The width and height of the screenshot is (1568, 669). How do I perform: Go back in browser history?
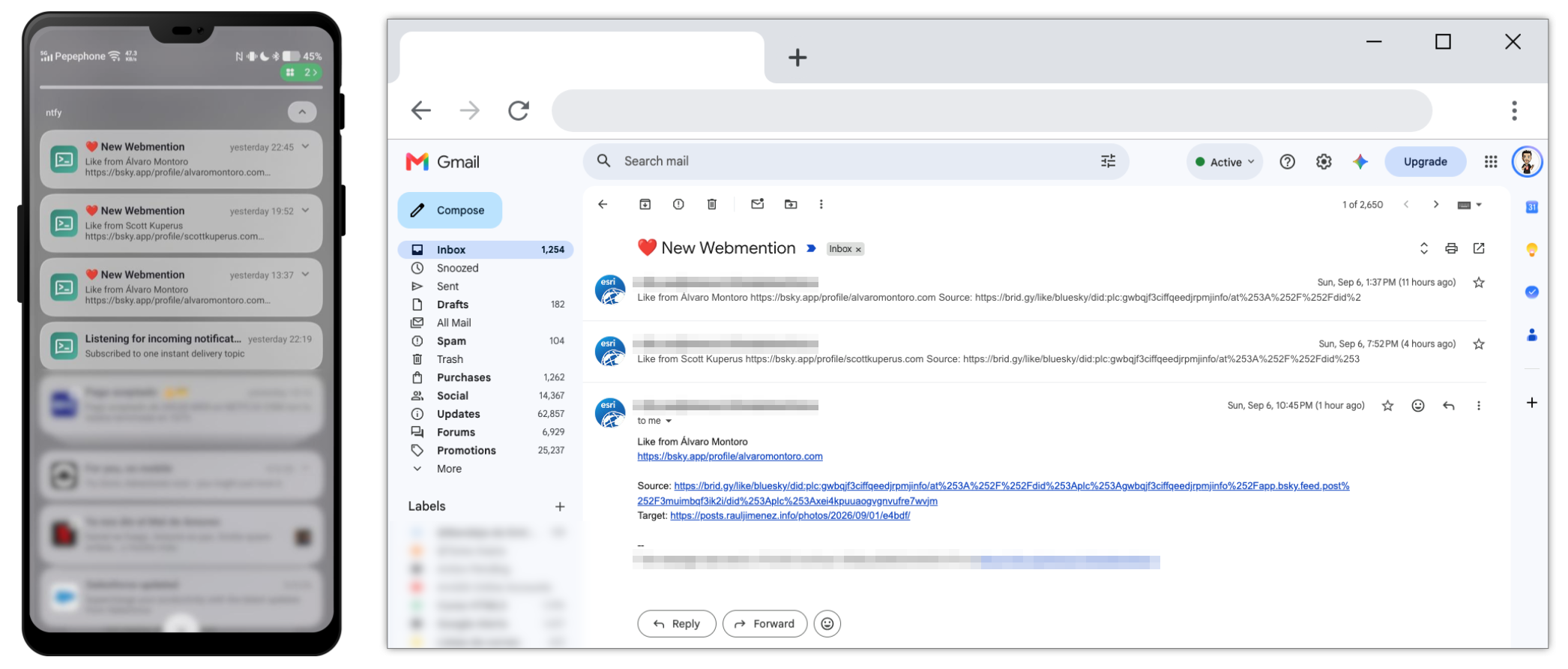click(421, 111)
